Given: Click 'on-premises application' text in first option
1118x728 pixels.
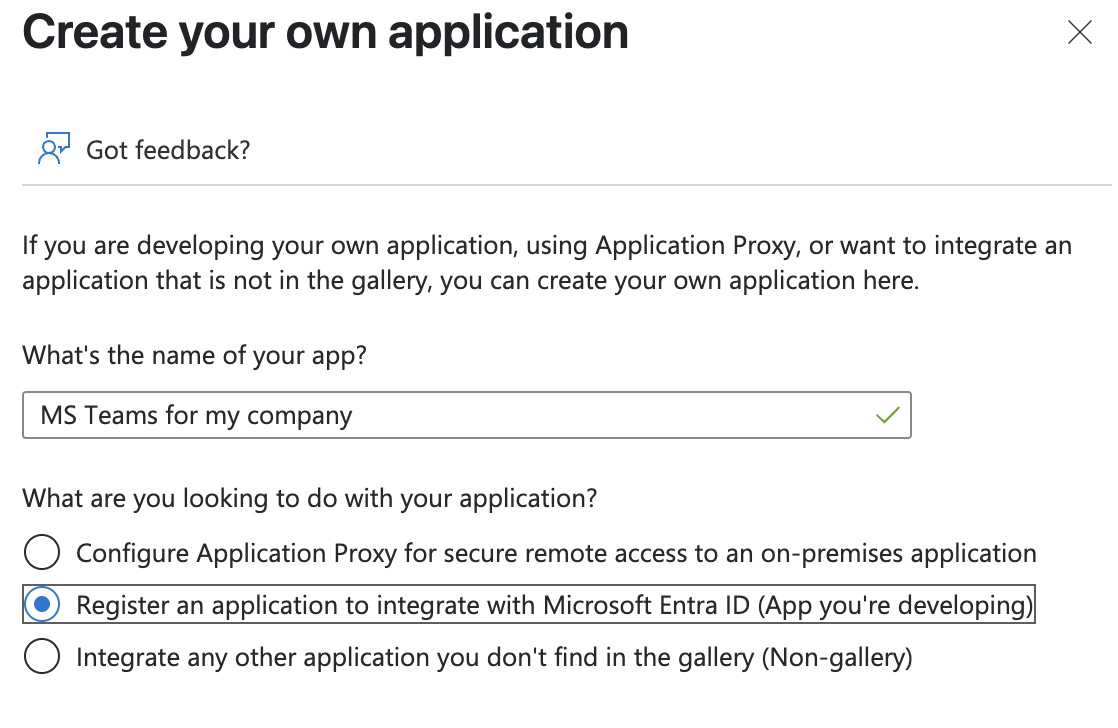Looking at the screenshot, I should pyautogui.click(x=898, y=553).
